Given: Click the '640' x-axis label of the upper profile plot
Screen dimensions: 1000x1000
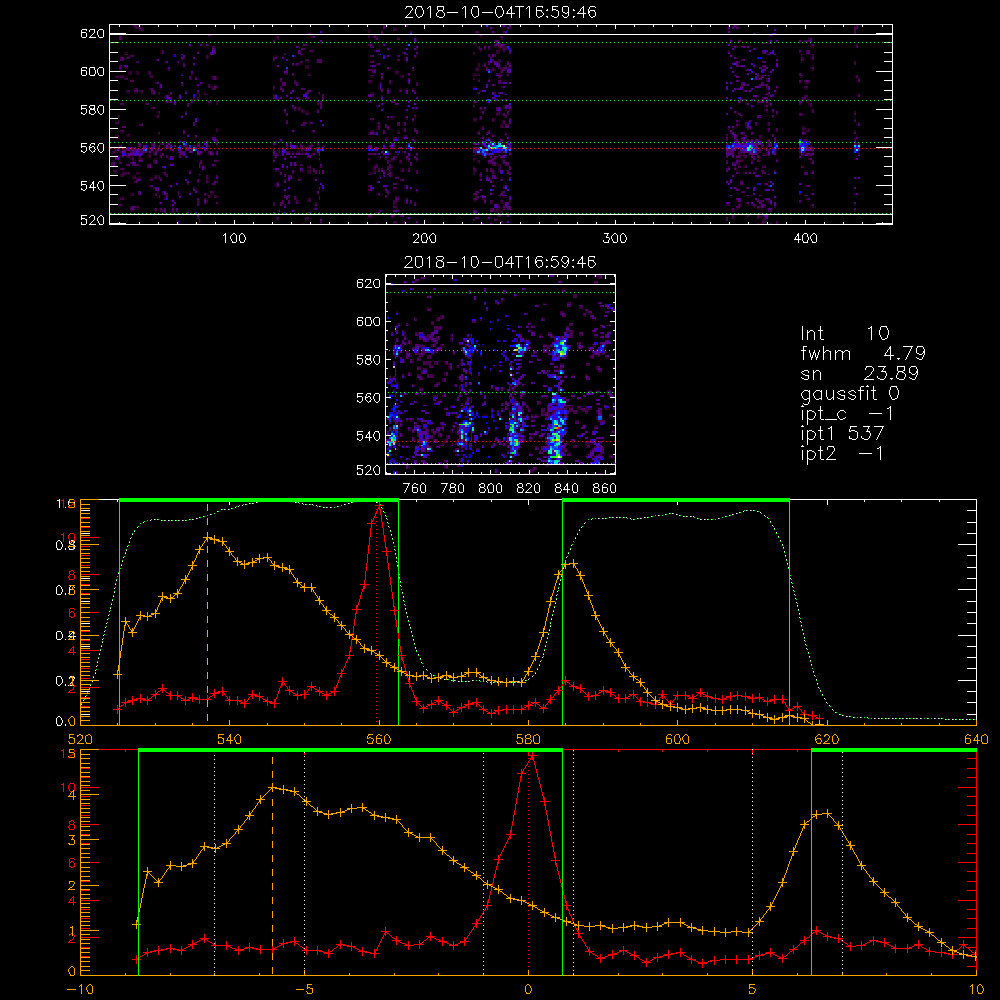Looking at the screenshot, I should [x=976, y=739].
